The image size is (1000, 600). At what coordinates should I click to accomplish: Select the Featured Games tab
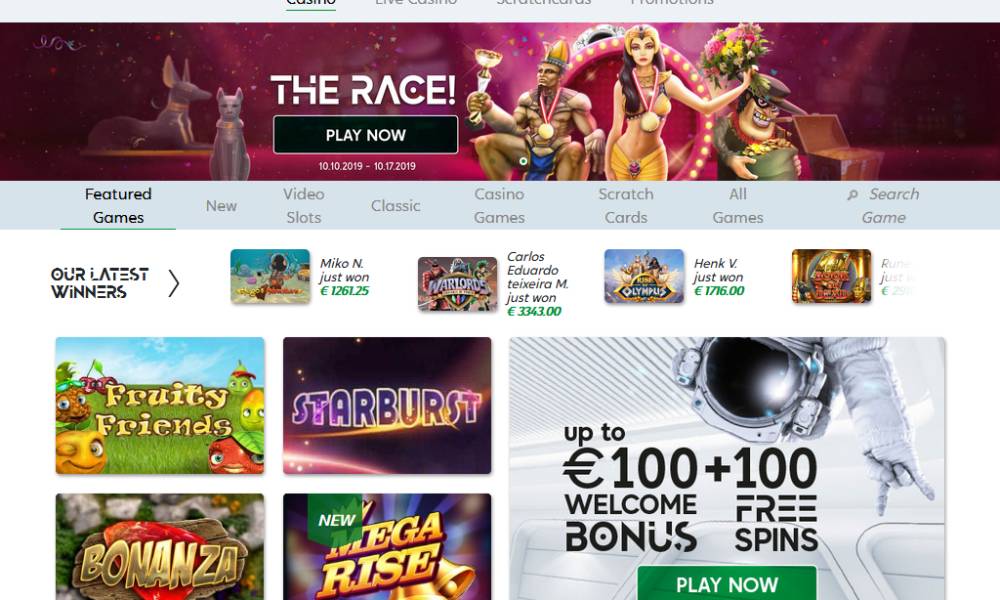118,205
